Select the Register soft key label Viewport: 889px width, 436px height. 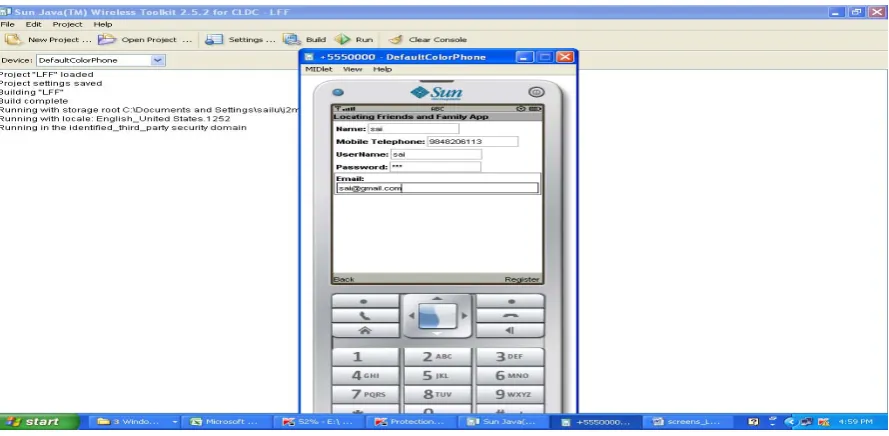coord(522,280)
